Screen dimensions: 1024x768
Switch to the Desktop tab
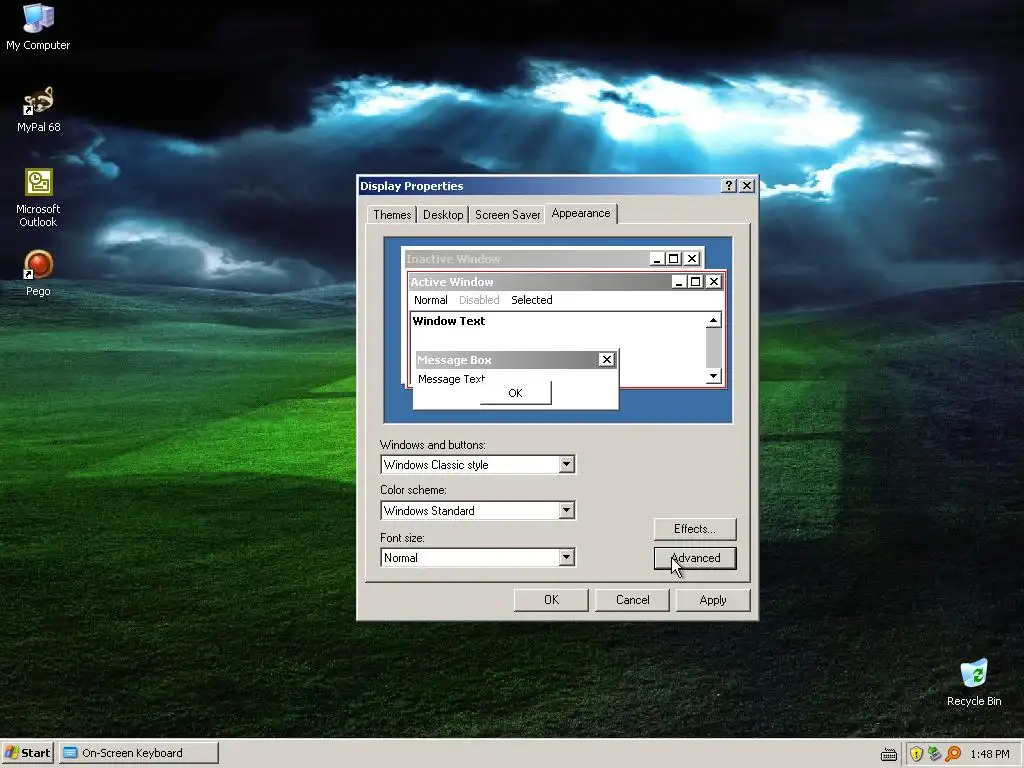443,215
